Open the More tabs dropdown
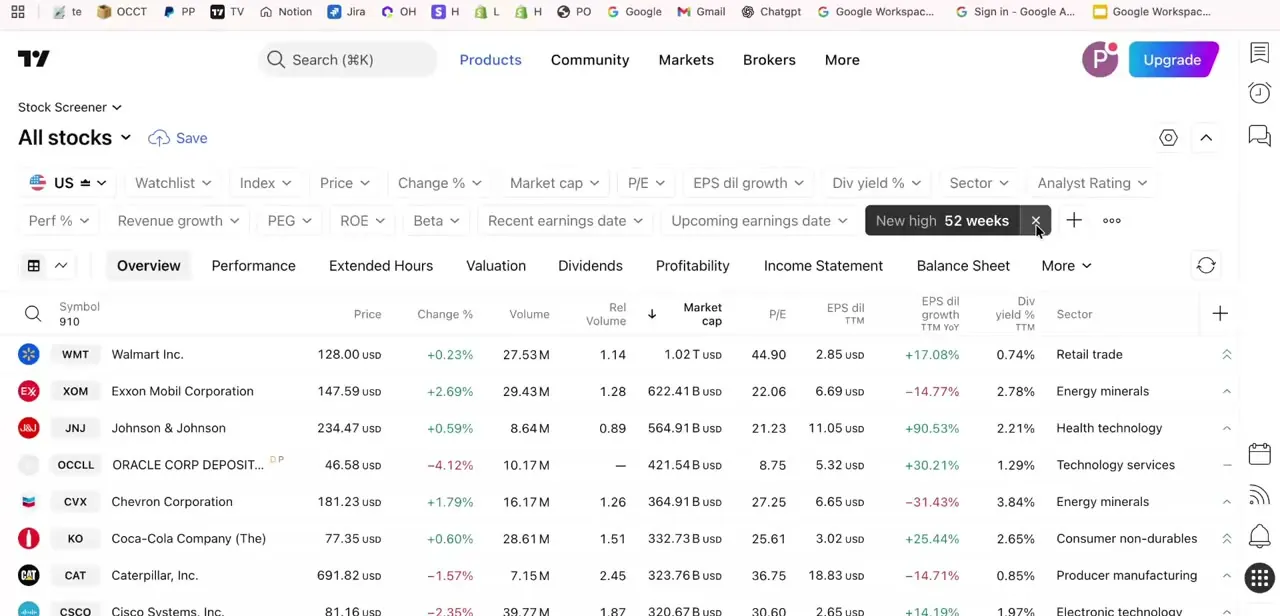 pos(1066,266)
